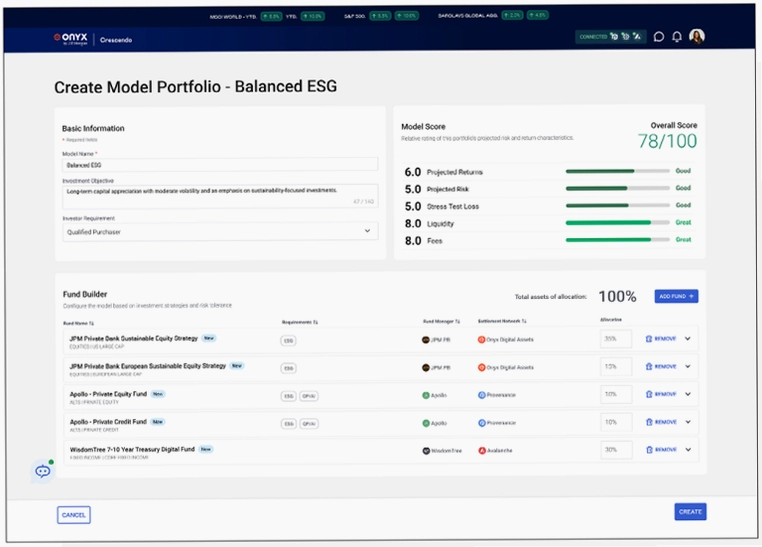Edit allocation field showing 35%

pos(616,339)
